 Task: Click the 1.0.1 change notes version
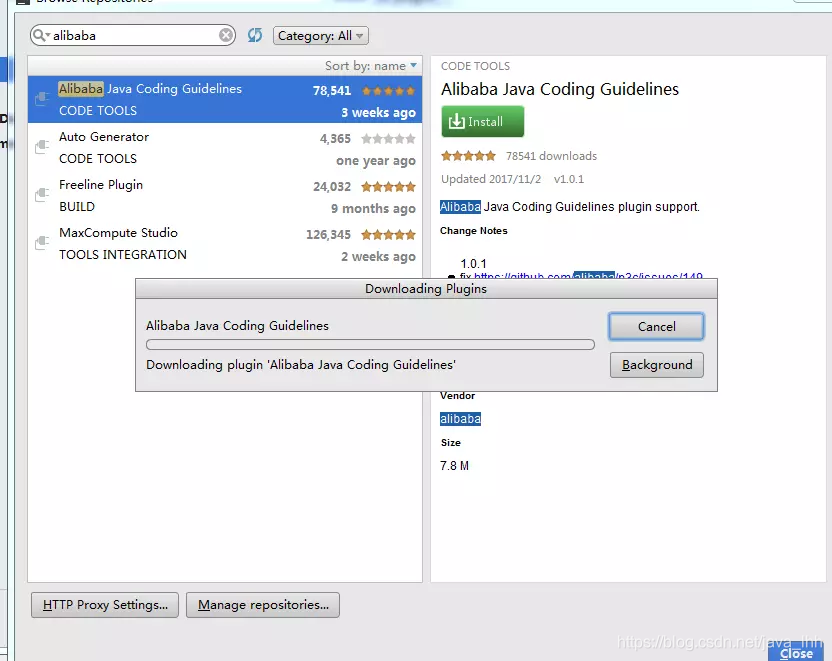pos(473,264)
